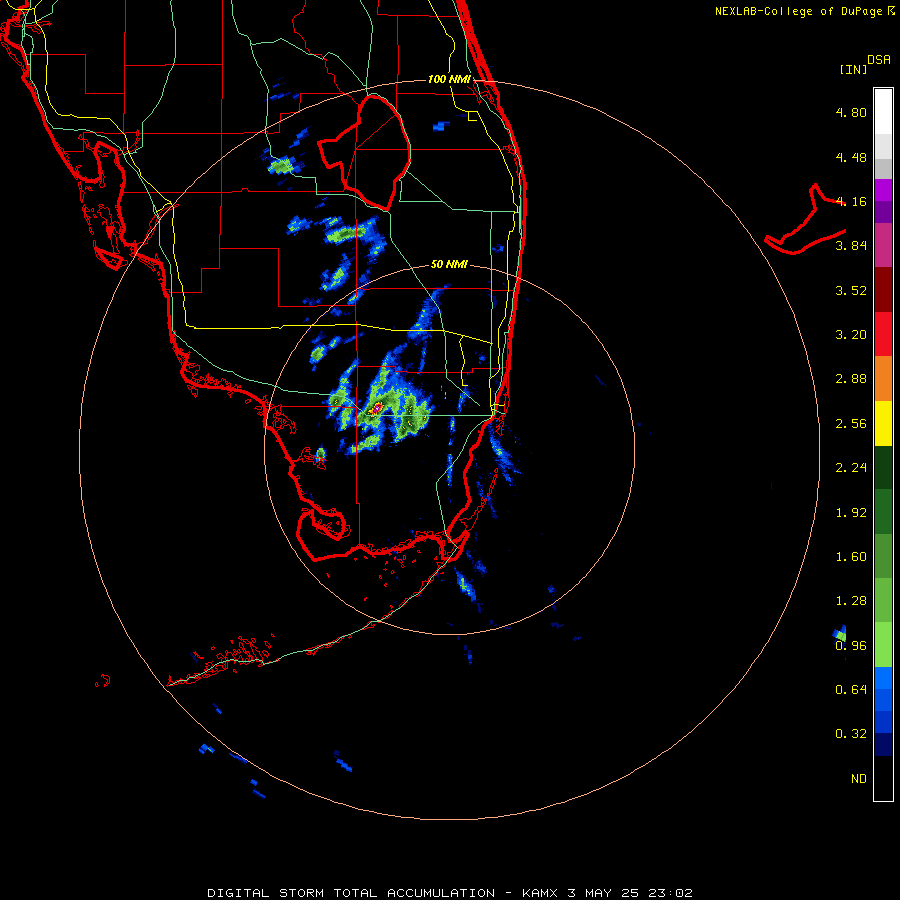The width and height of the screenshot is (900, 900).
Task: Select the bright purple legend swatch
Action: tap(883, 190)
